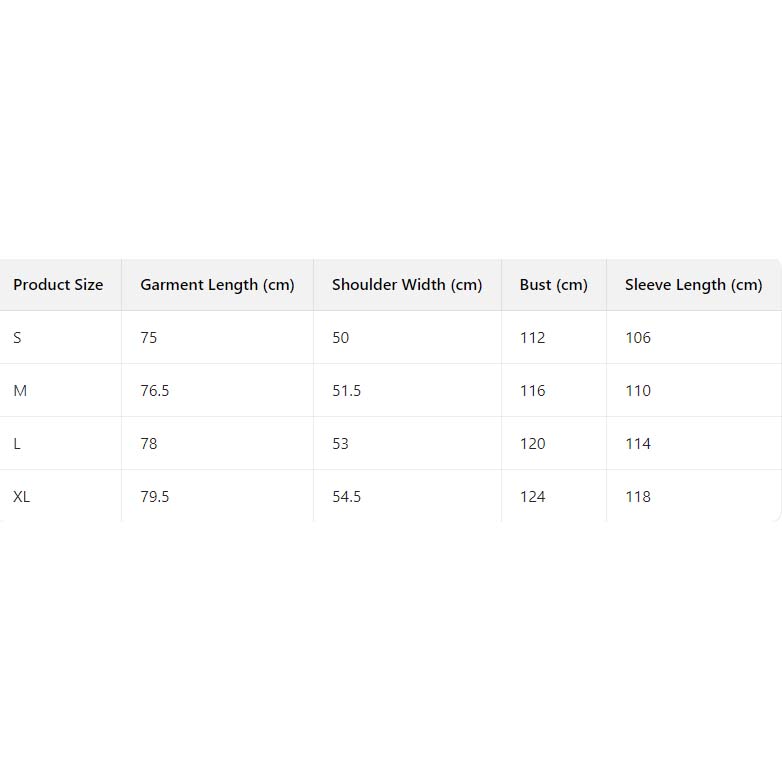Click bust value 112

[533, 338]
